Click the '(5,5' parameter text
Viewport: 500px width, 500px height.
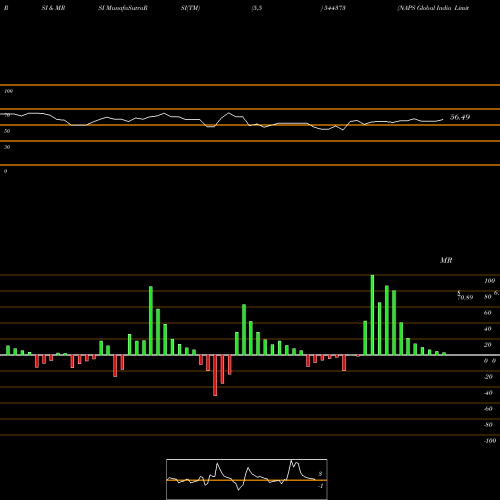click(x=257, y=8)
